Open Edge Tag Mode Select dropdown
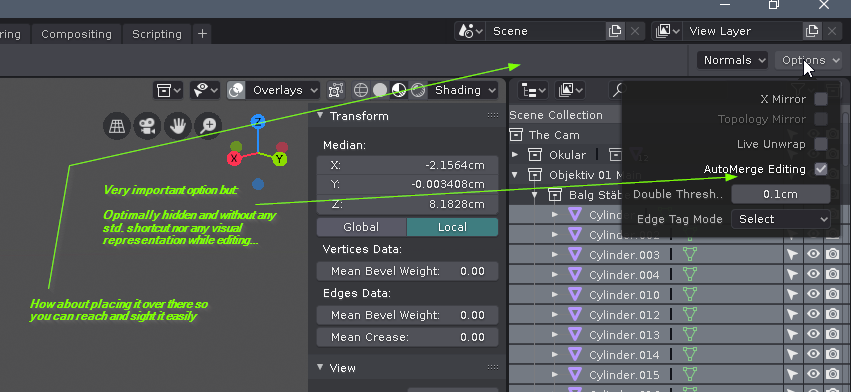This screenshot has height=392, width=851. (780, 219)
